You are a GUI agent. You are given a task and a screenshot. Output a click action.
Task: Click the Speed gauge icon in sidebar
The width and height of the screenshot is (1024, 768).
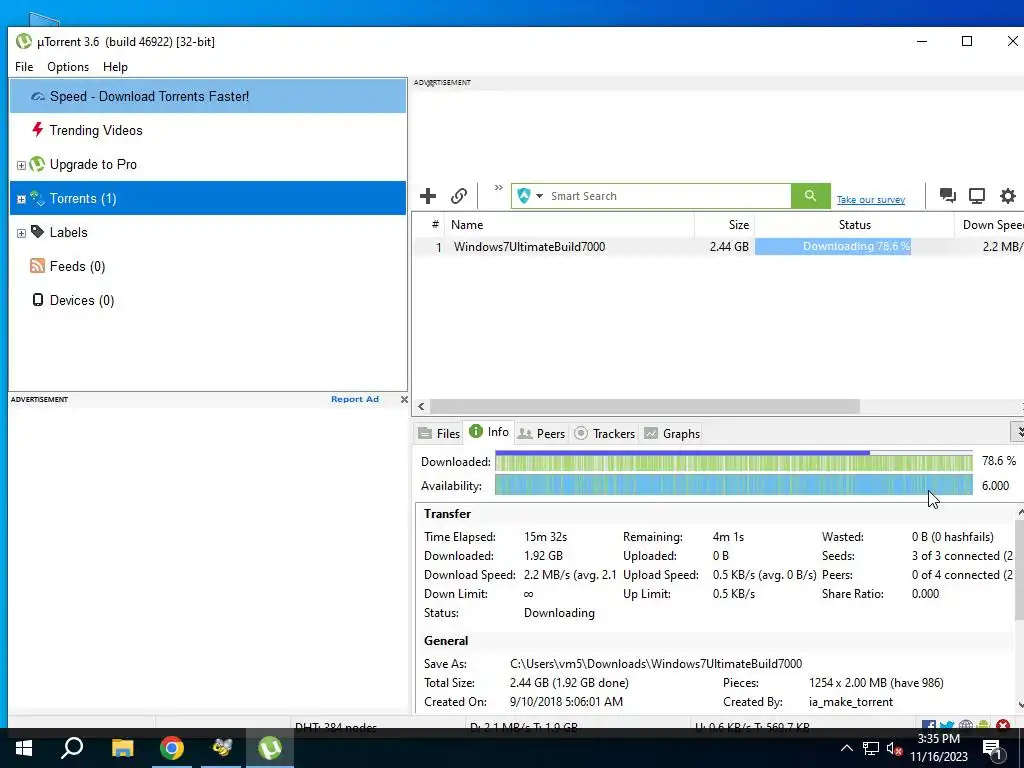coord(38,97)
